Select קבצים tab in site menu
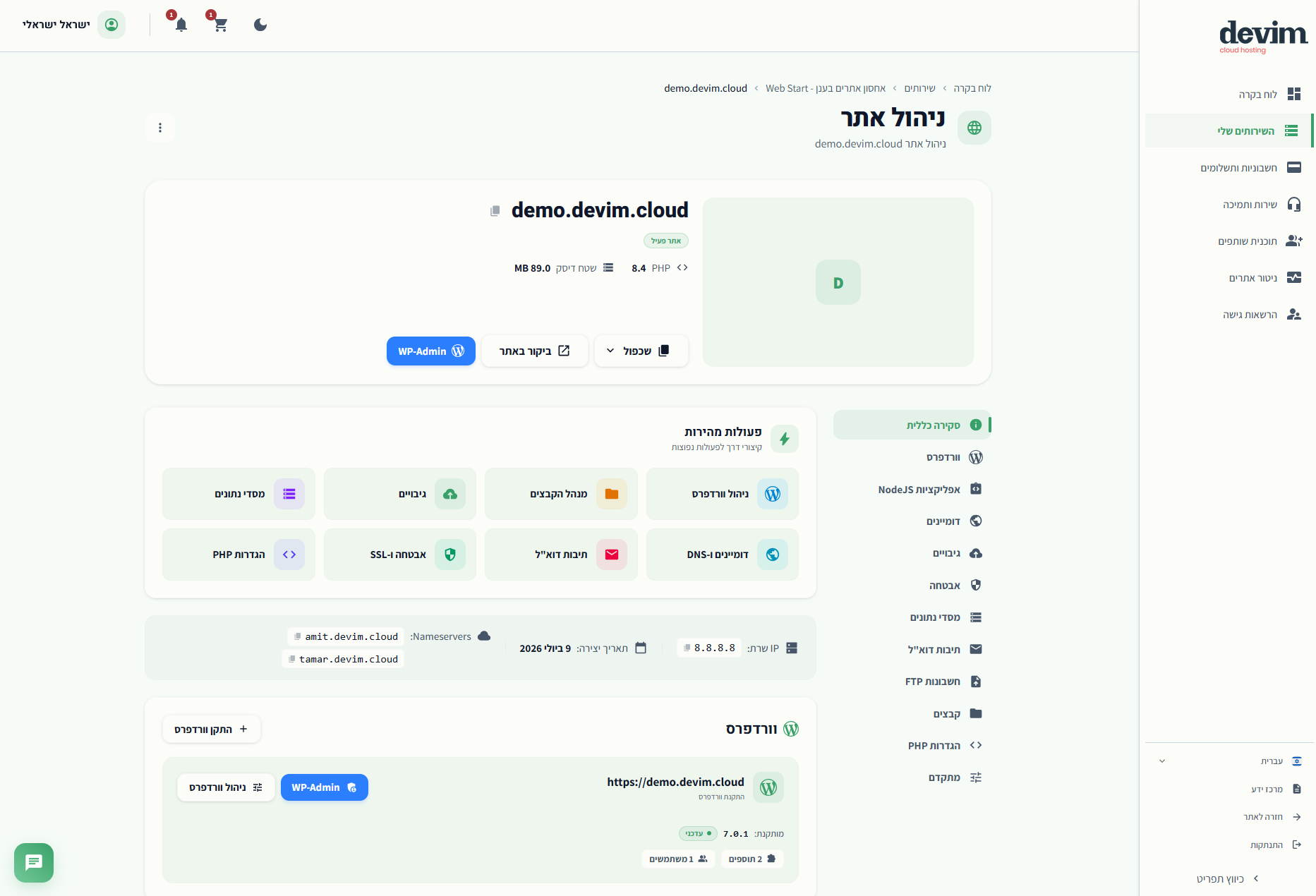The height and width of the screenshot is (896, 1316). click(912, 713)
